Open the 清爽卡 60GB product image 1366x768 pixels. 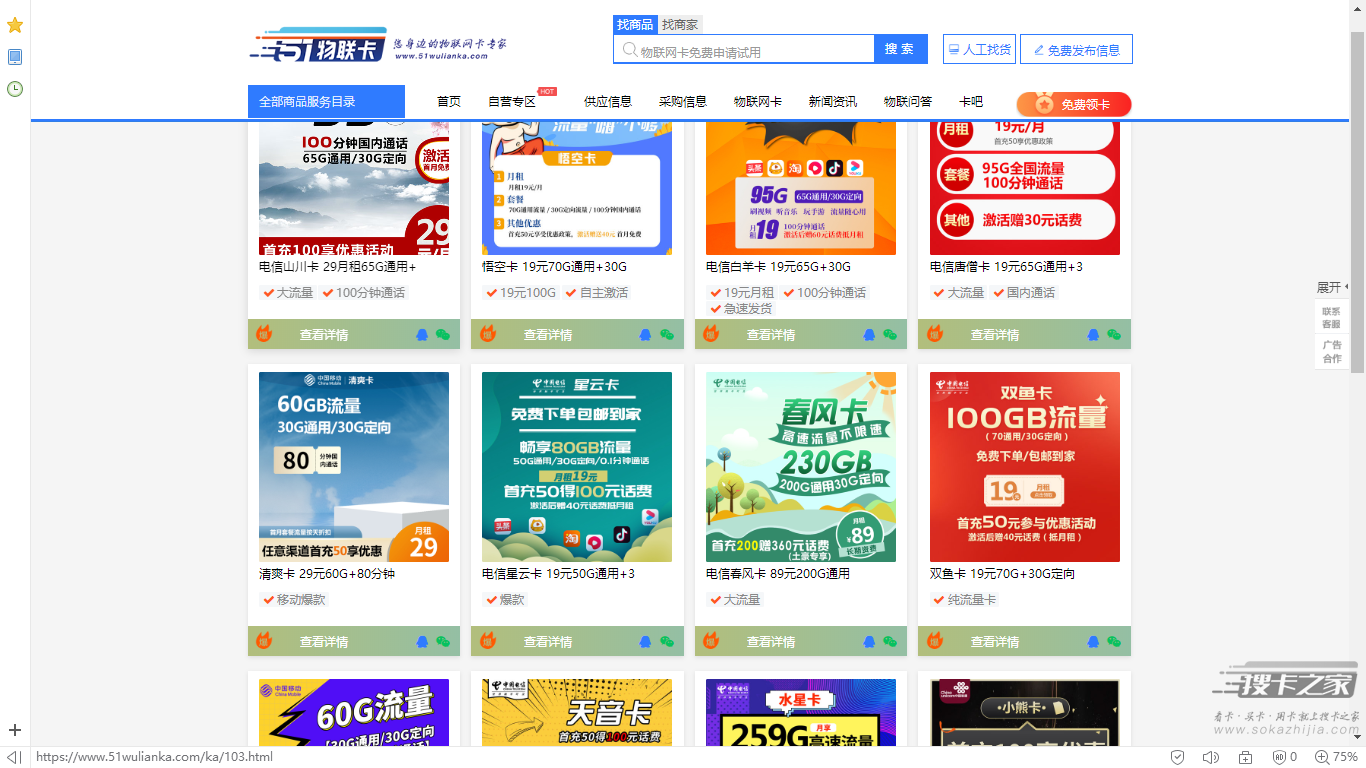354,467
